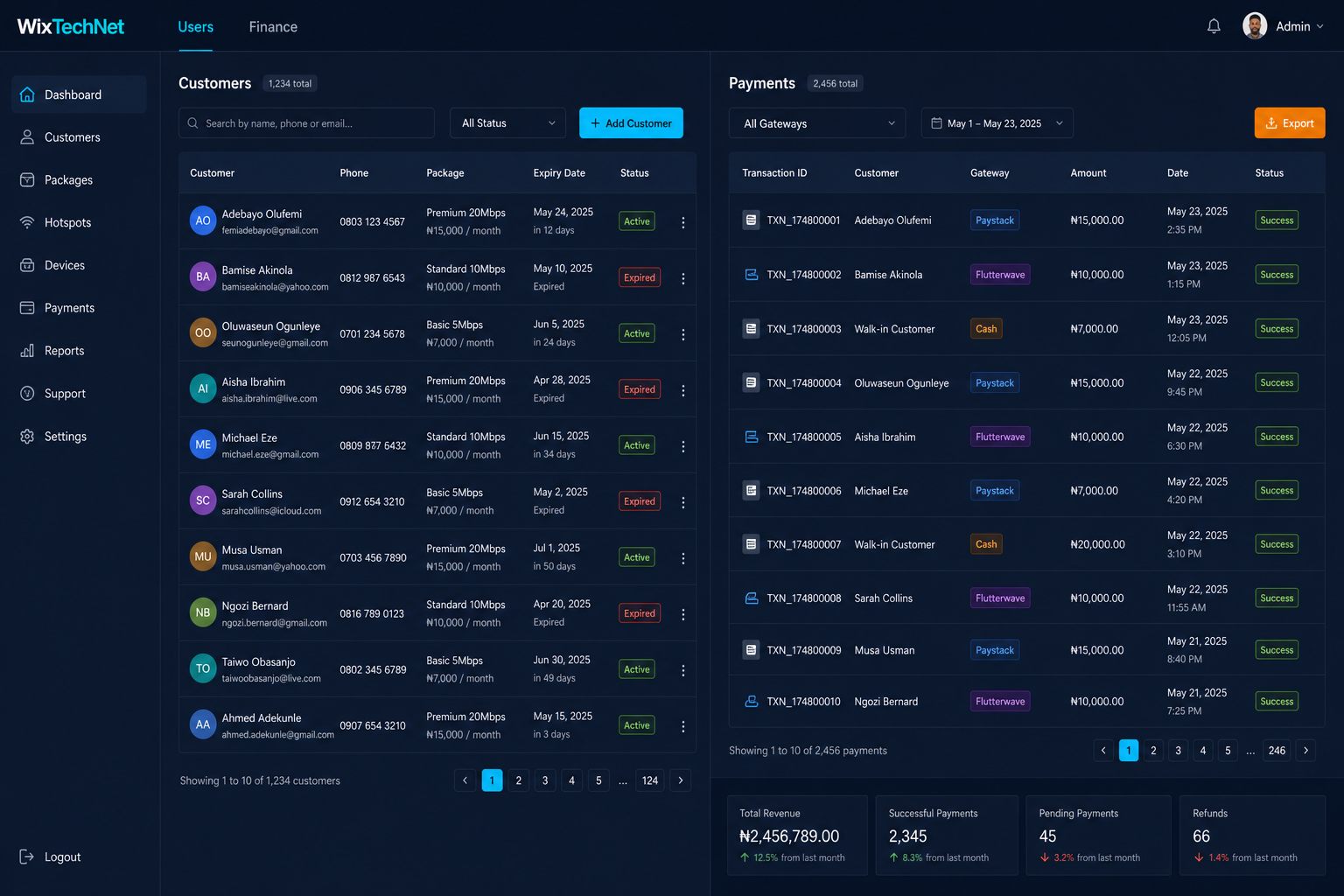Click the transaction icon for TXN_174800002
1344x896 pixels.
coord(751,275)
